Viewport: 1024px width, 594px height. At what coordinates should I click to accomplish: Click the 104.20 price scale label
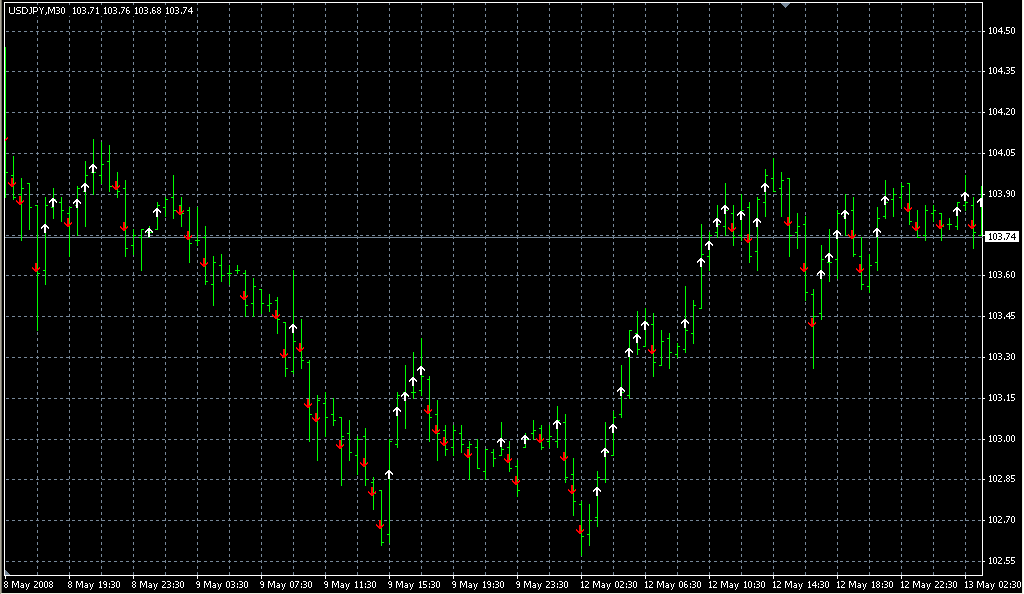click(1002, 112)
